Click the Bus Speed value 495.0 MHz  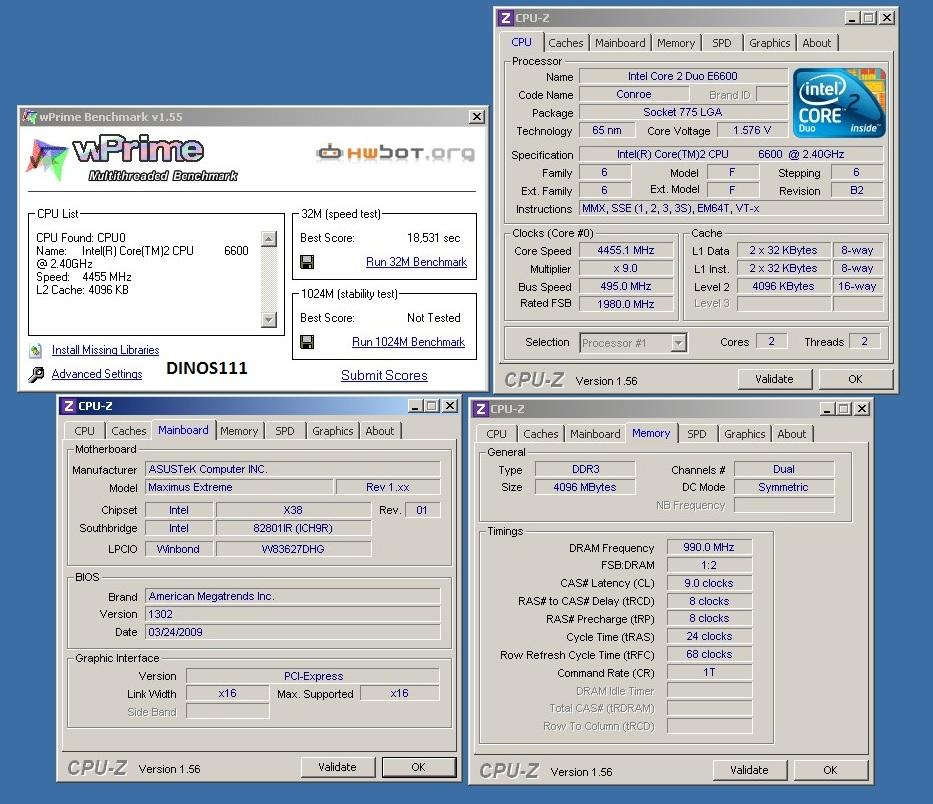point(626,286)
